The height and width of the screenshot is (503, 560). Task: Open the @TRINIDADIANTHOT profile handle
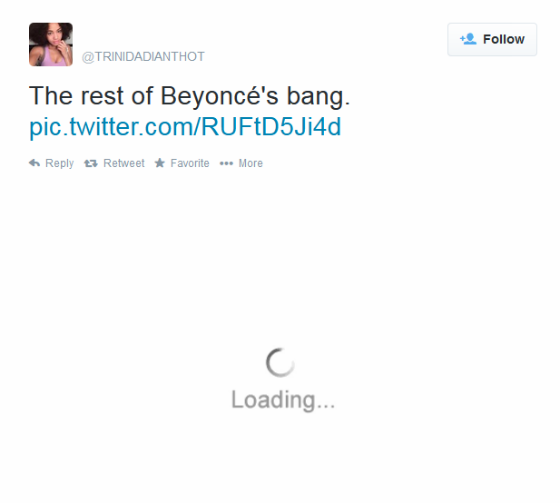pyautogui.click(x=143, y=56)
